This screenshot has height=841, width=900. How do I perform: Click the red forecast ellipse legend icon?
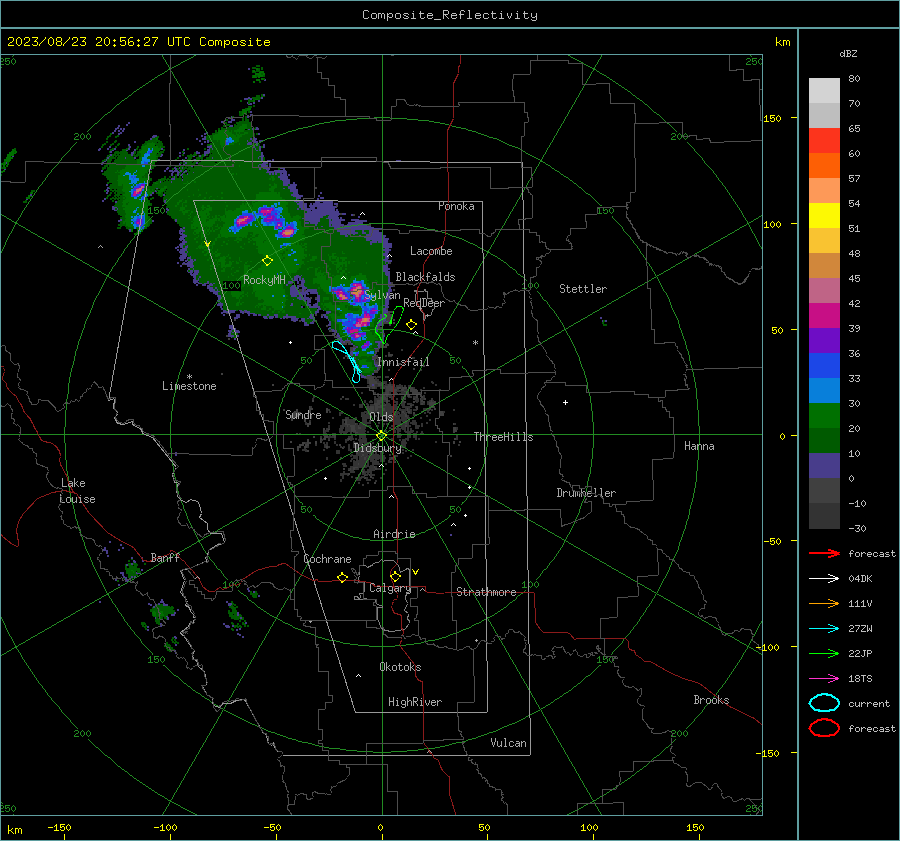point(824,728)
